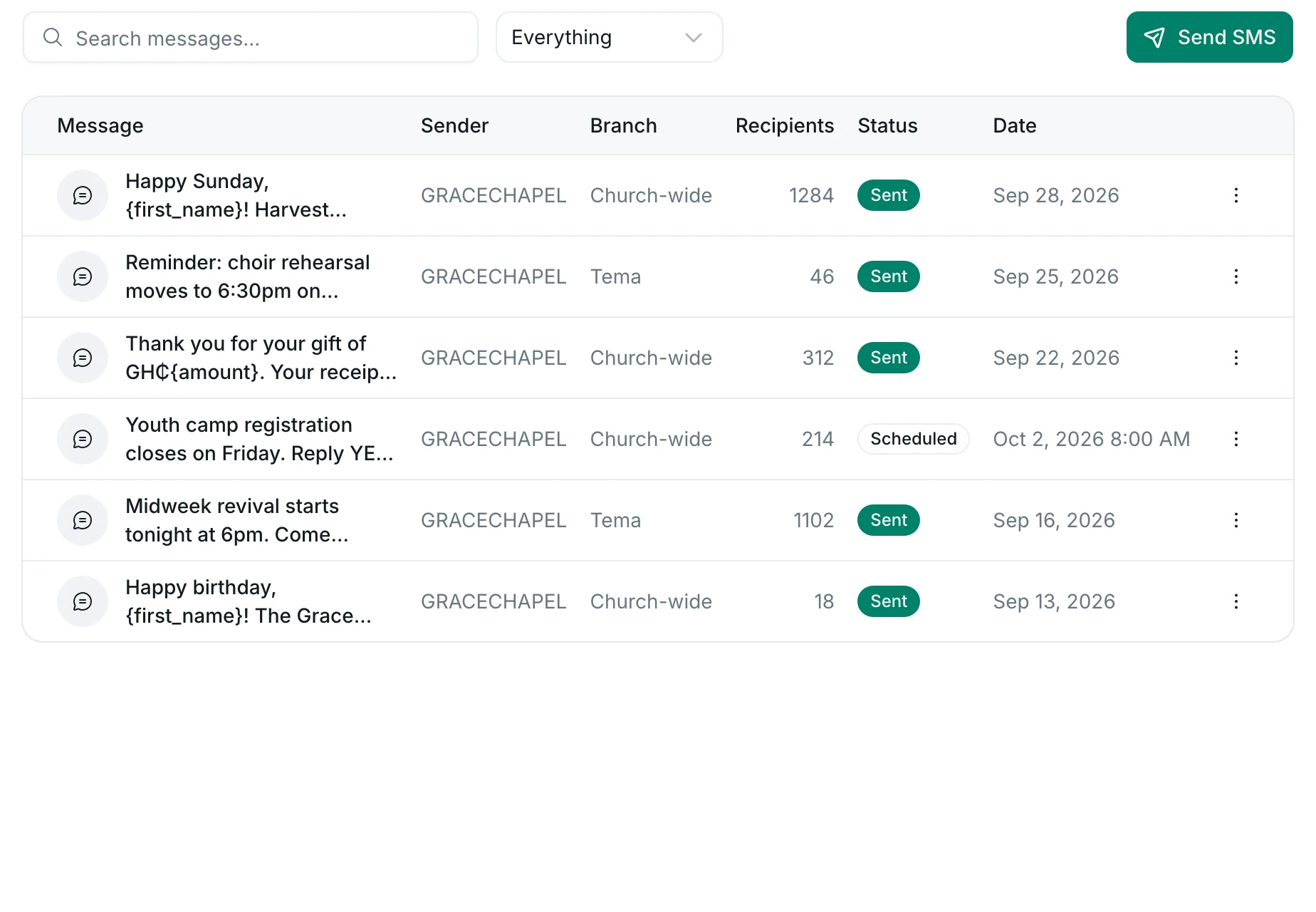Click Sent badge in Happy birthday row
Viewport: 1316px width, 912px height.
coord(889,601)
